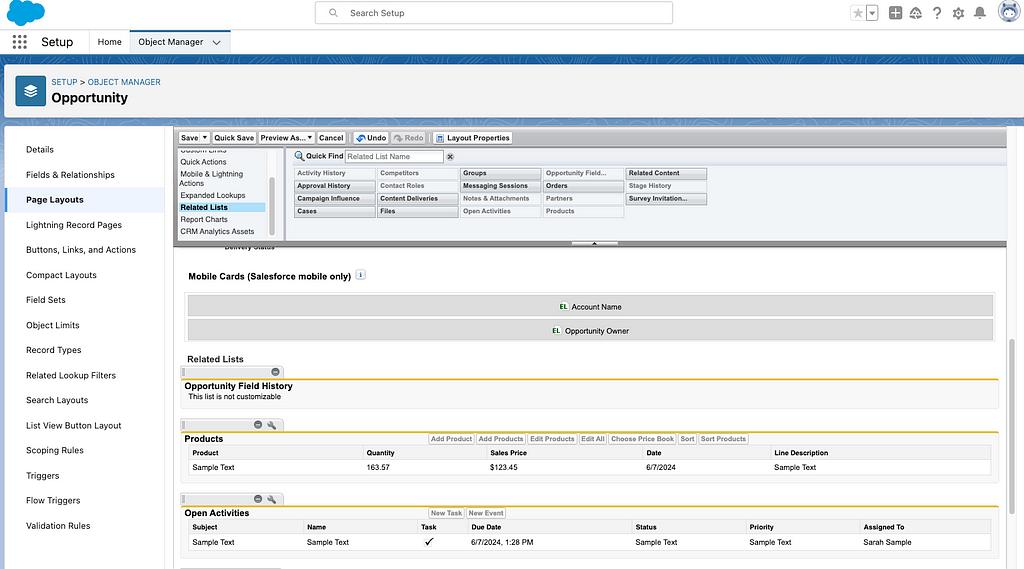Click the Quick Save button
This screenshot has width=1024, height=569.
(x=234, y=138)
